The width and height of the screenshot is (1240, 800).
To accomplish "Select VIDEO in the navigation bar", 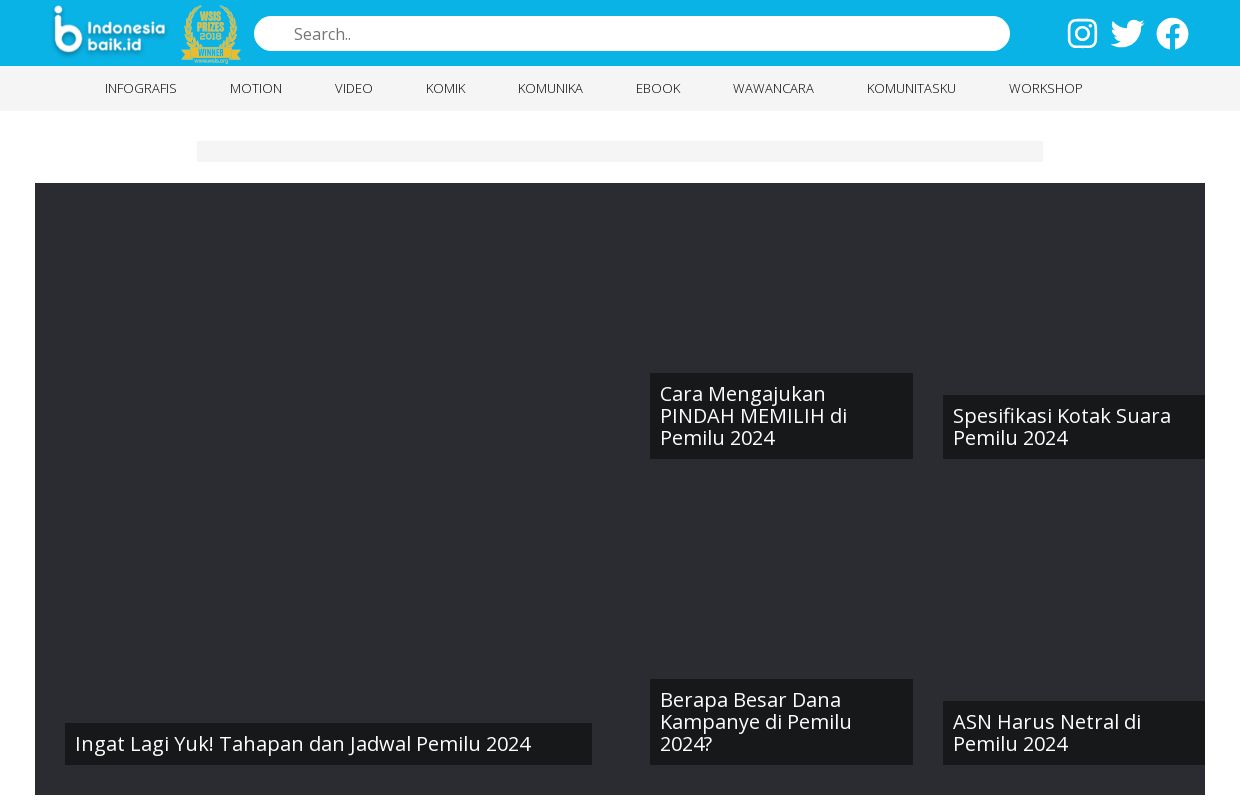I will (354, 89).
